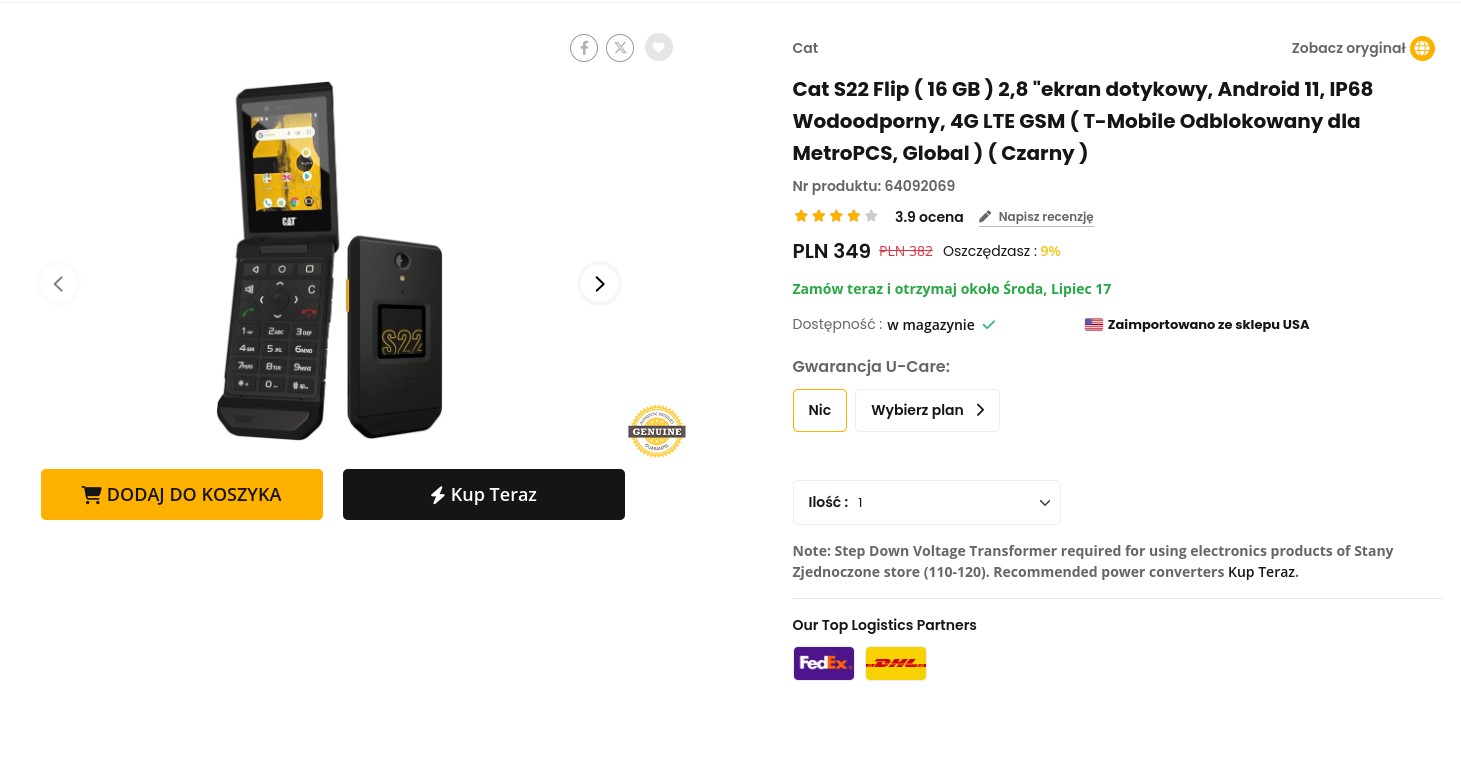The image size is (1461, 768).
Task: Select the "Nic" warranty option
Action: (x=820, y=410)
